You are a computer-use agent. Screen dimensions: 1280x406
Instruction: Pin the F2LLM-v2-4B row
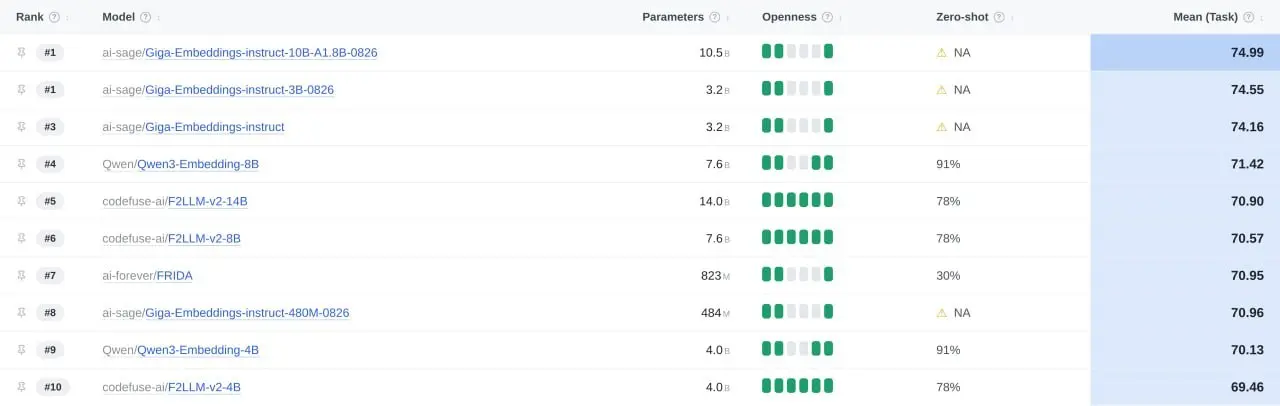pyautogui.click(x=21, y=387)
